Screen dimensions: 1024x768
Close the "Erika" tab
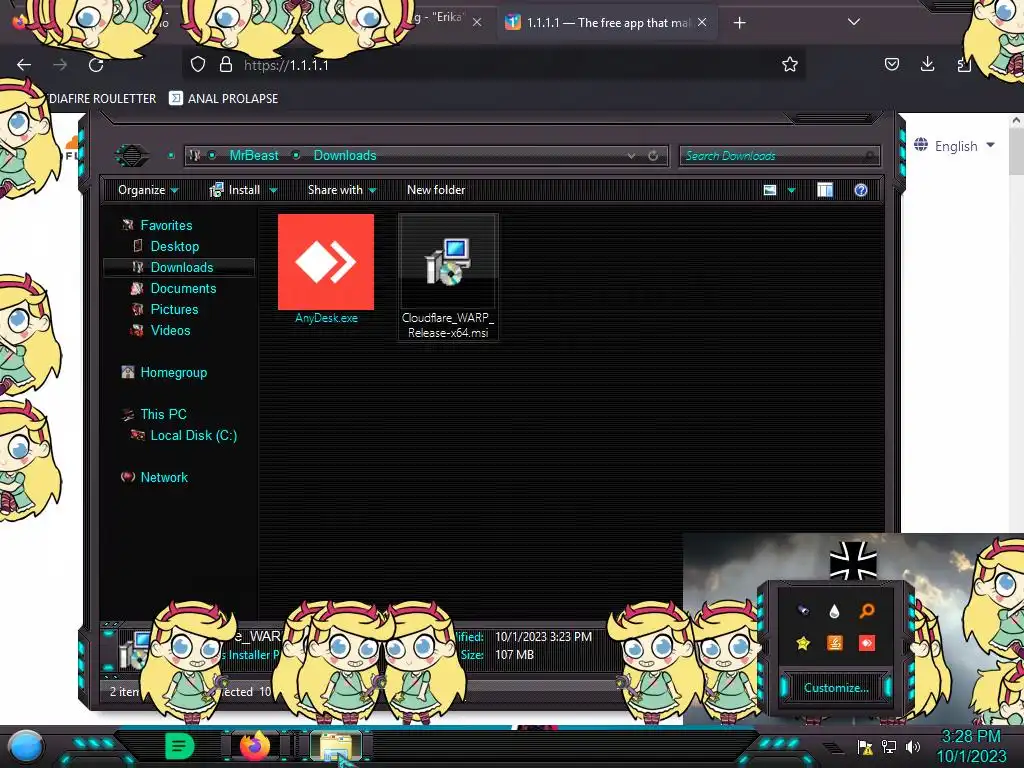click(x=477, y=22)
